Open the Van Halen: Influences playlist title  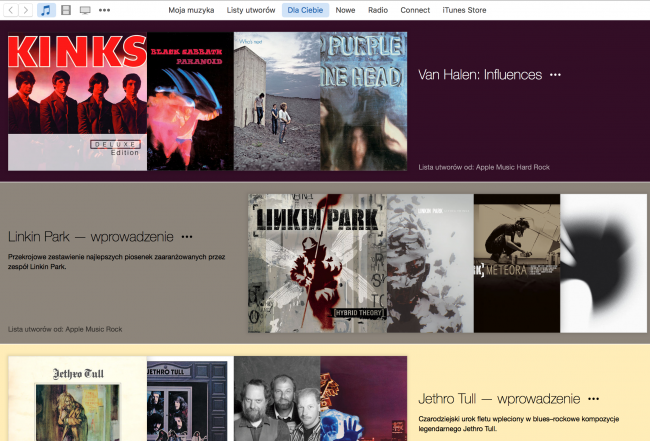tap(480, 75)
